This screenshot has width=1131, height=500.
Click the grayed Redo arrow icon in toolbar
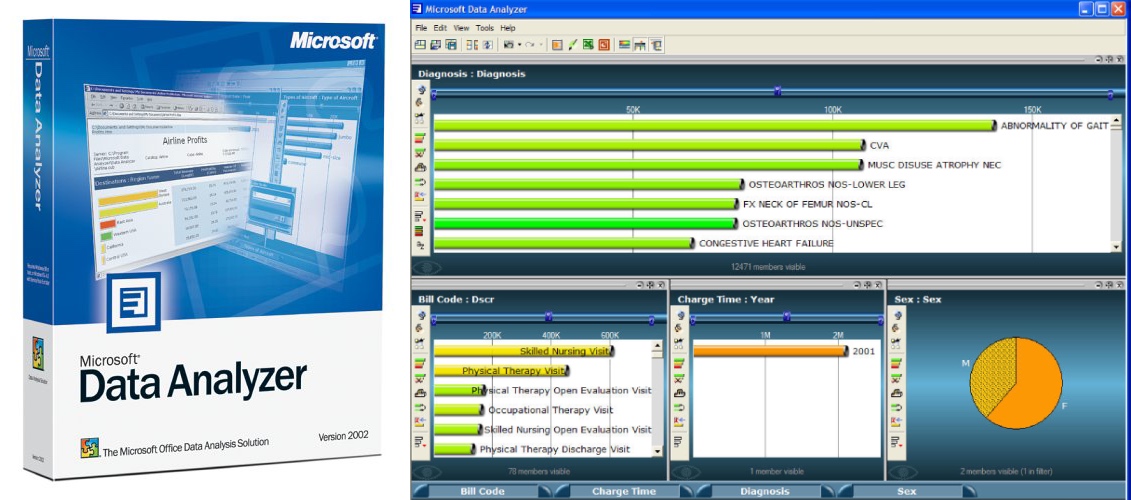[x=530, y=45]
